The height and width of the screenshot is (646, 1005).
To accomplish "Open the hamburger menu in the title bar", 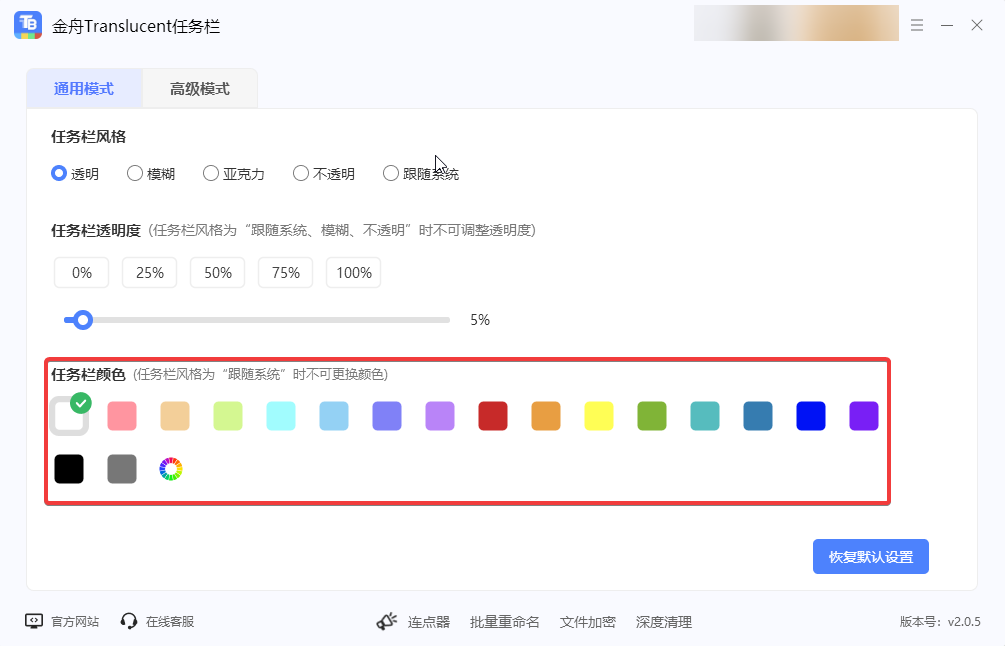I will 917,25.
